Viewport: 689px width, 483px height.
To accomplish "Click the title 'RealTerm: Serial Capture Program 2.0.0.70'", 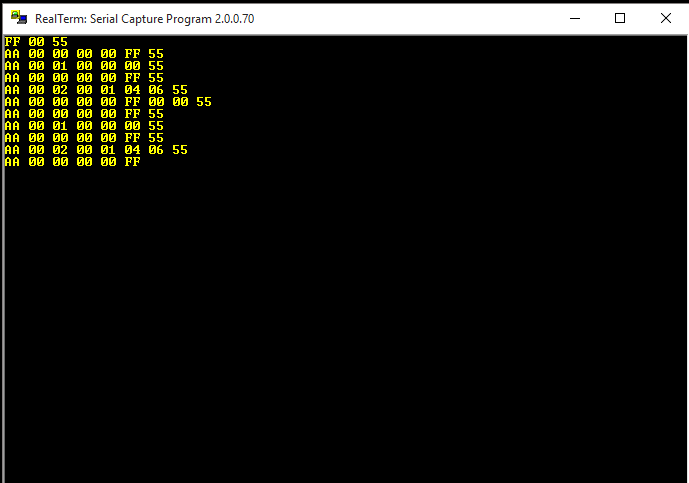I will (145, 19).
